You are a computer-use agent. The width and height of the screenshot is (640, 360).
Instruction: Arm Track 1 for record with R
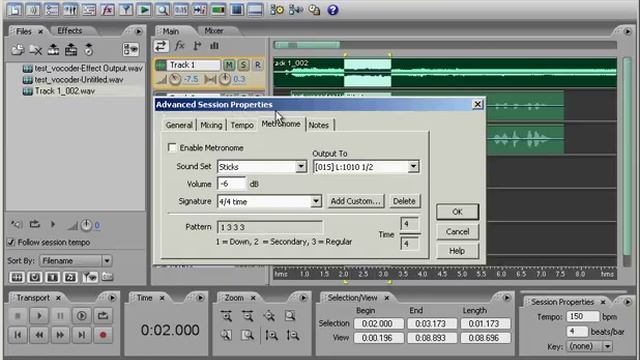258,65
